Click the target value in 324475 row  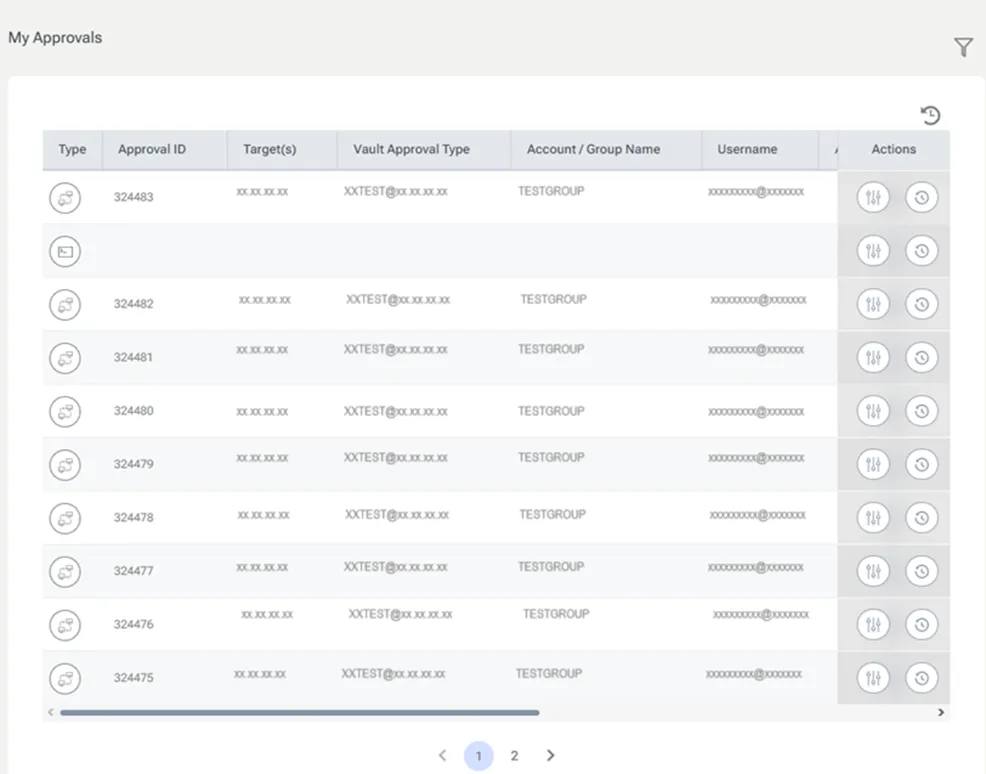tap(260, 674)
